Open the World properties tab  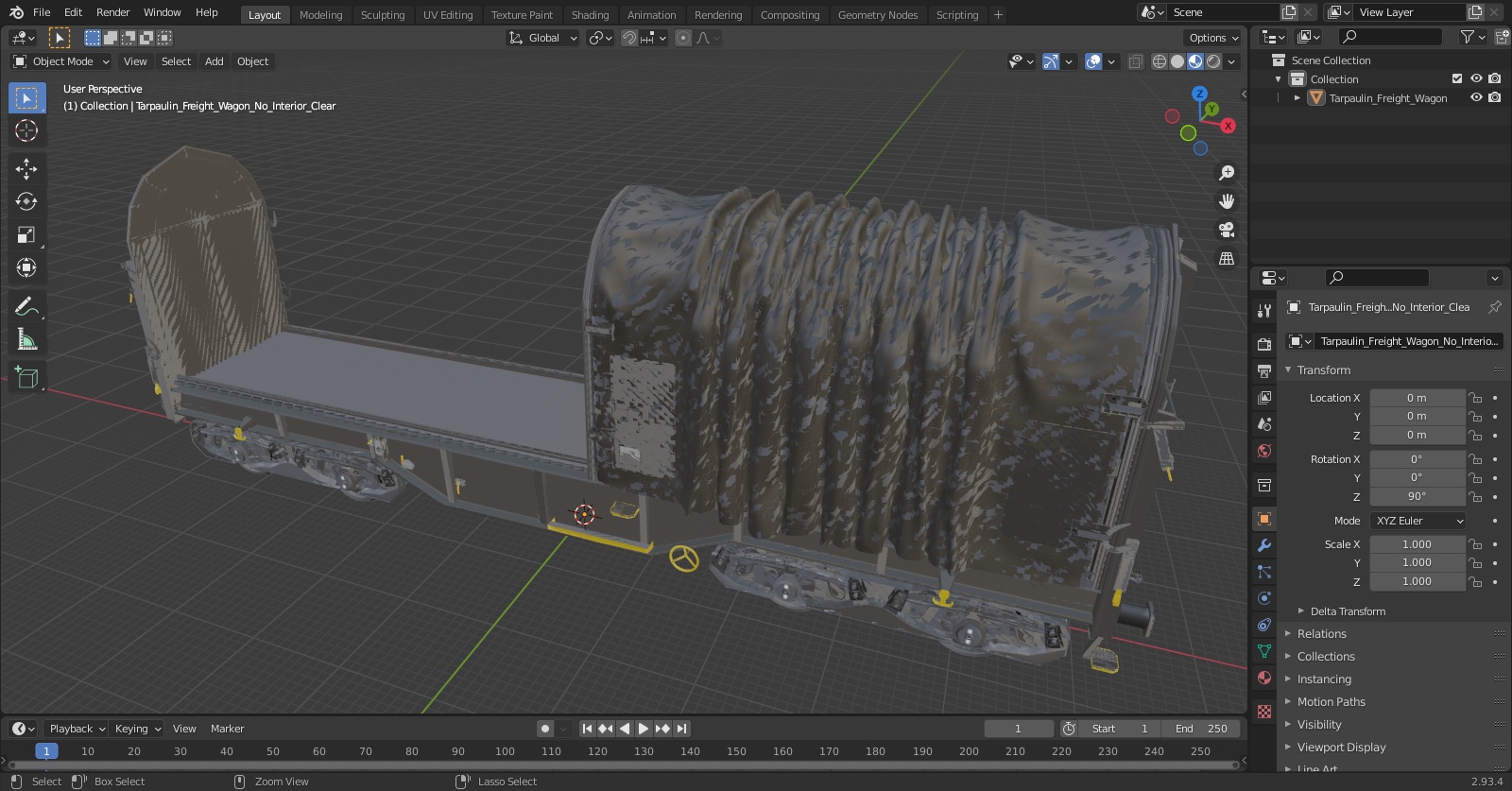coord(1264,450)
